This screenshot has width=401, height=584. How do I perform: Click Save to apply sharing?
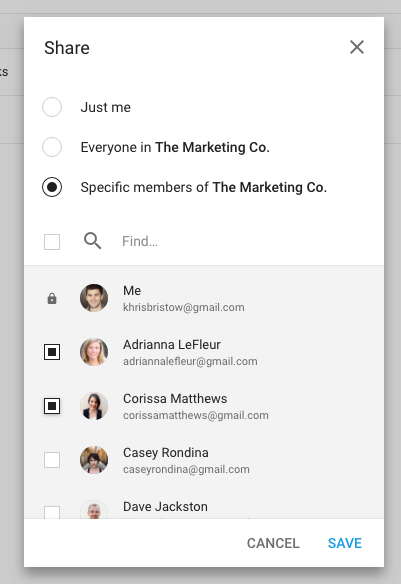(344, 543)
